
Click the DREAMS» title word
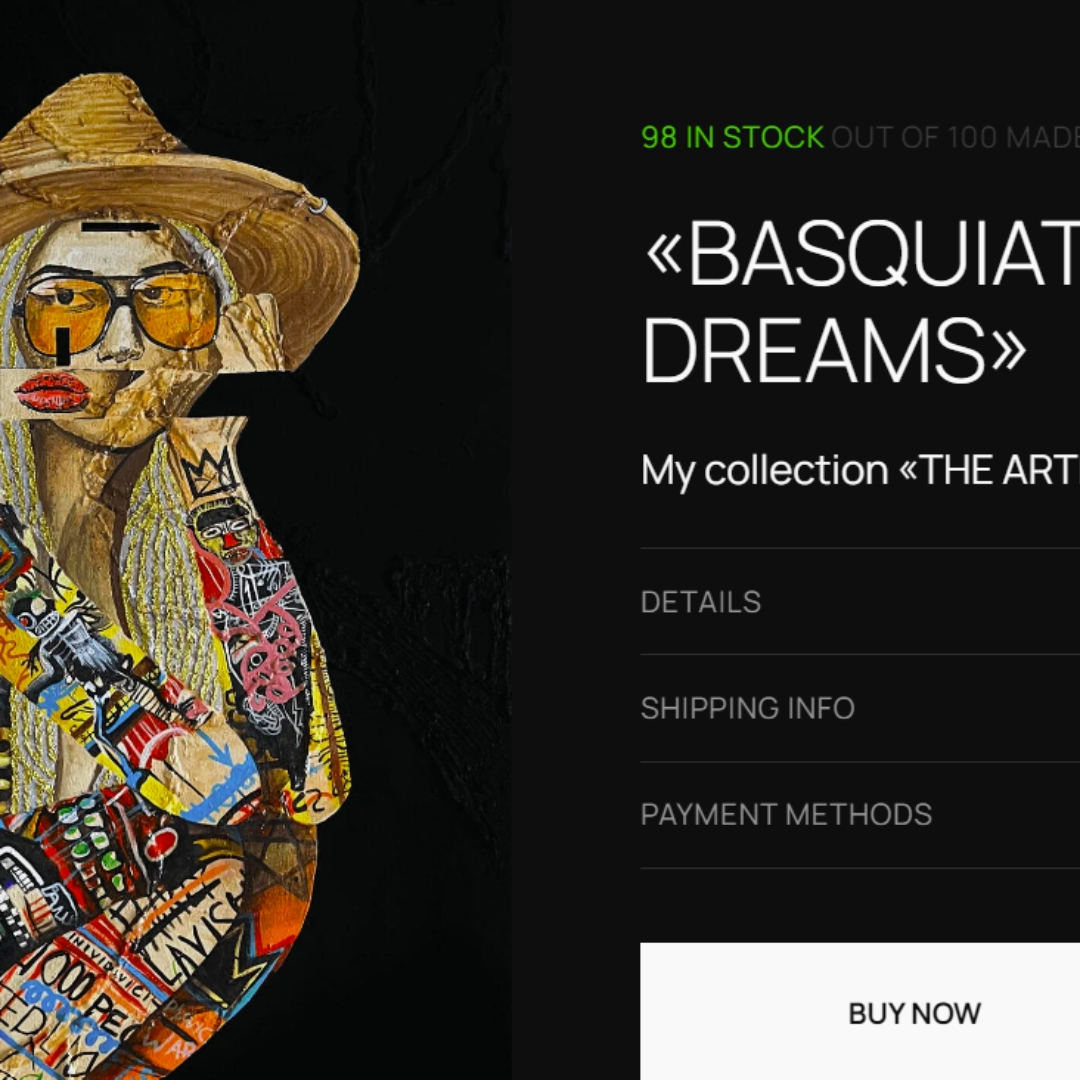[x=835, y=351]
